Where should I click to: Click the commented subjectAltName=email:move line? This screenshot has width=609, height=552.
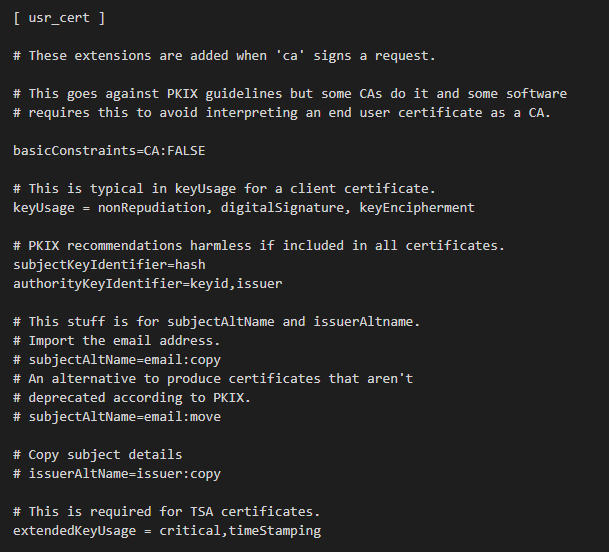pos(117,417)
